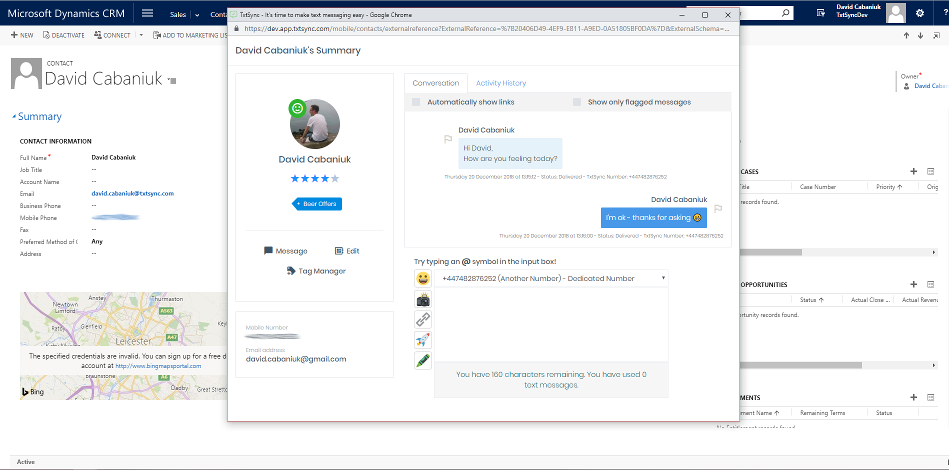Viewport: 949px width, 470px height.
Task: Check 'Show only flagged messages'
Action: 577,102
